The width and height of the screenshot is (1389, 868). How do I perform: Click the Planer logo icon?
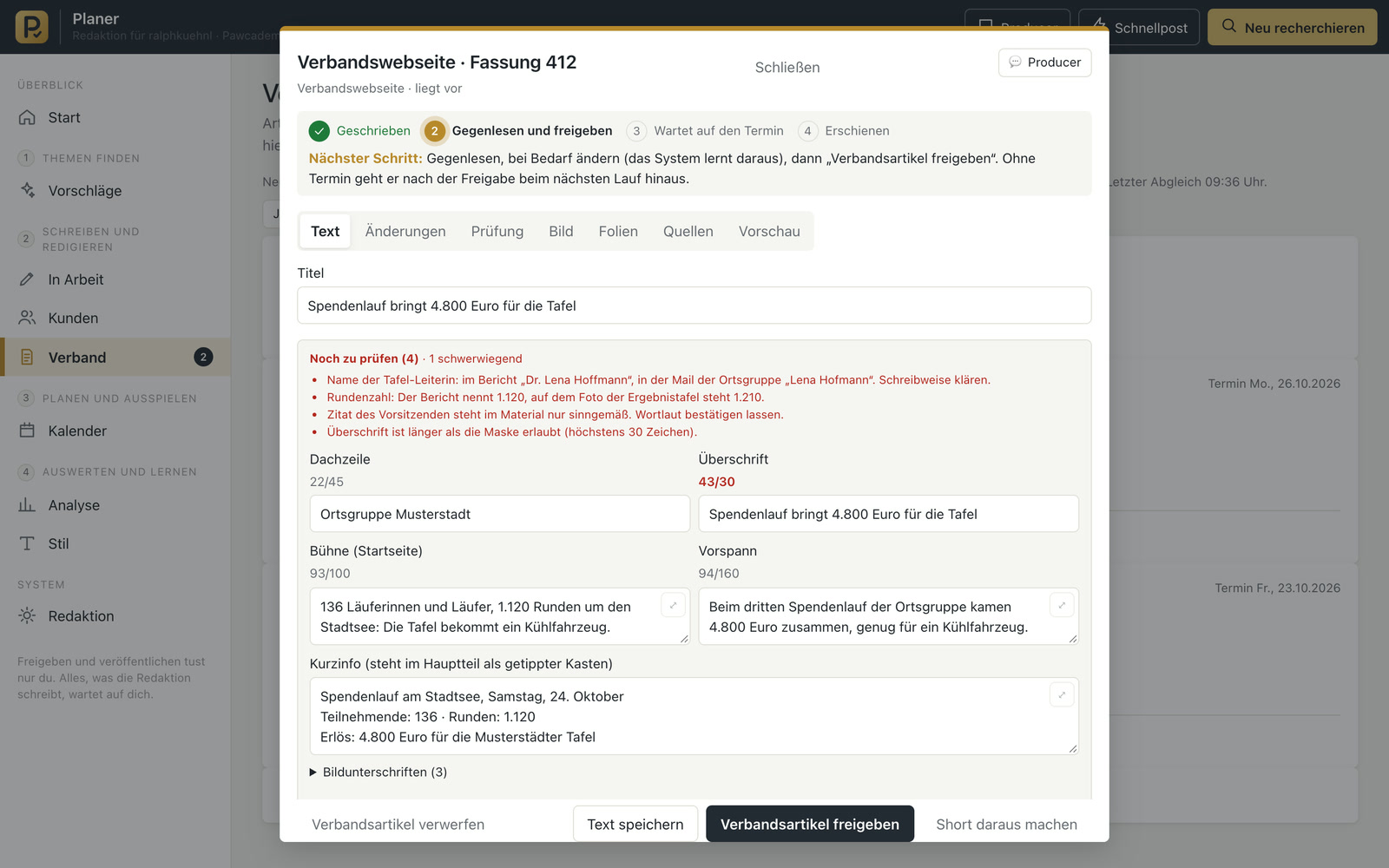point(32,27)
